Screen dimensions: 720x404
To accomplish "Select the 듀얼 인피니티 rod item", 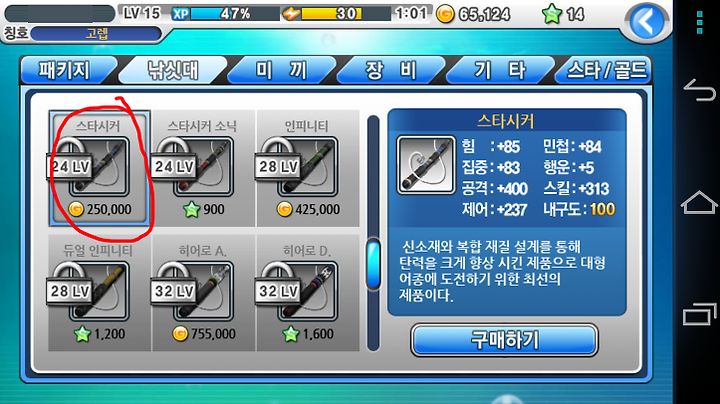I will [100, 293].
